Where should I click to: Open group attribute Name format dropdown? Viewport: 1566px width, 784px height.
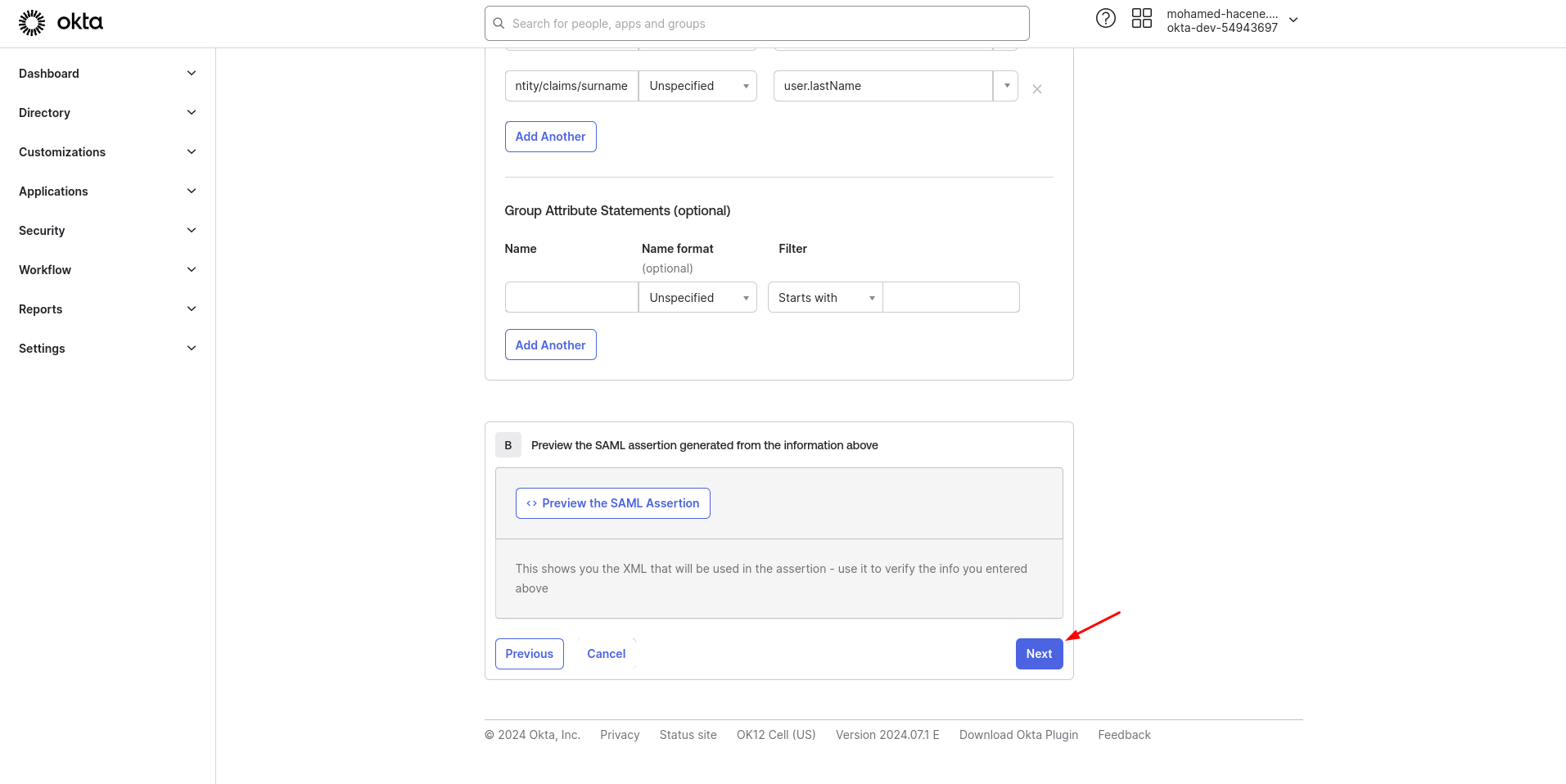(x=697, y=298)
